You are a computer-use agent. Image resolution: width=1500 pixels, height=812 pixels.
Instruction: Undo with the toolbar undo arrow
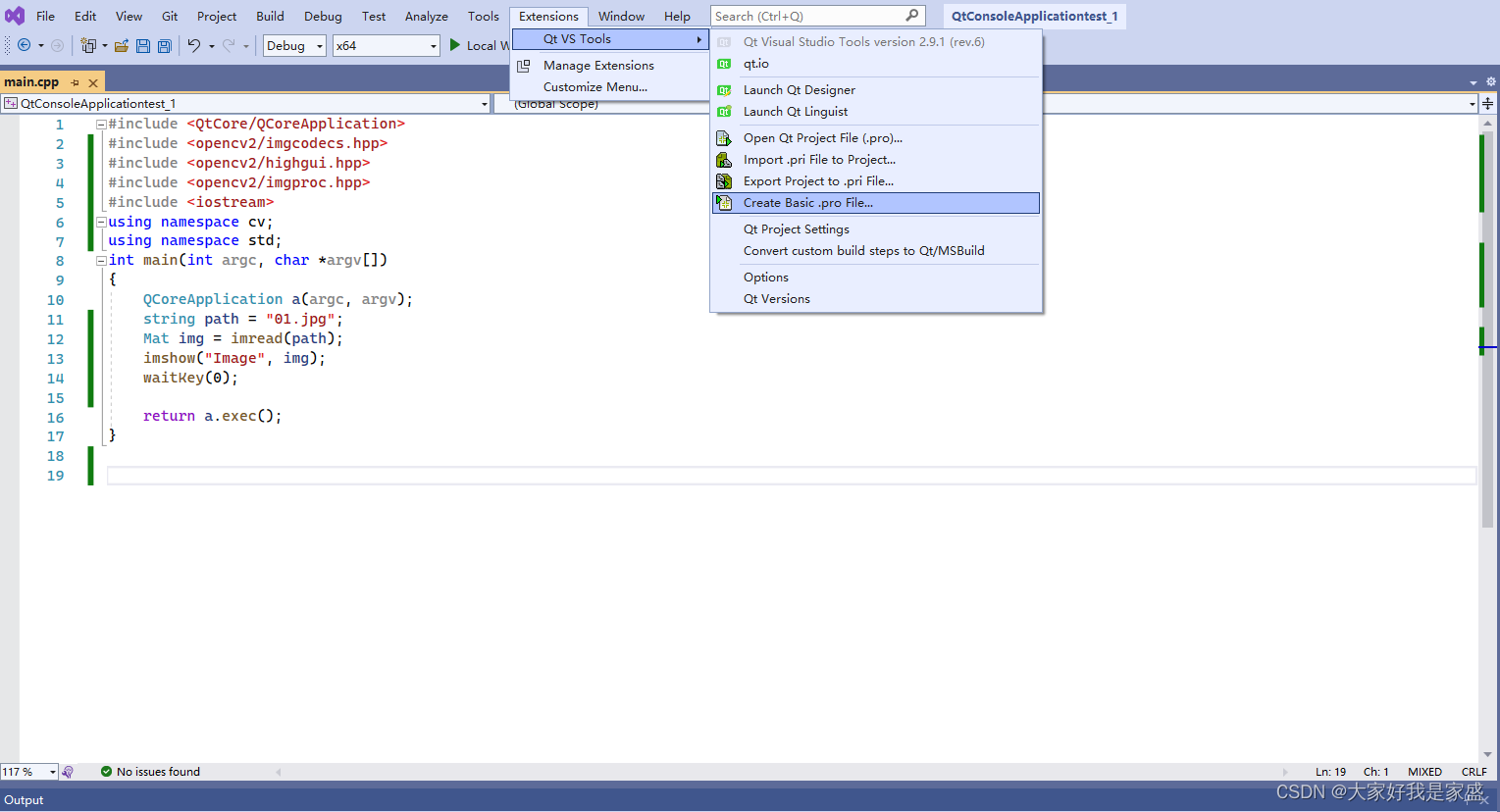pyautogui.click(x=194, y=45)
